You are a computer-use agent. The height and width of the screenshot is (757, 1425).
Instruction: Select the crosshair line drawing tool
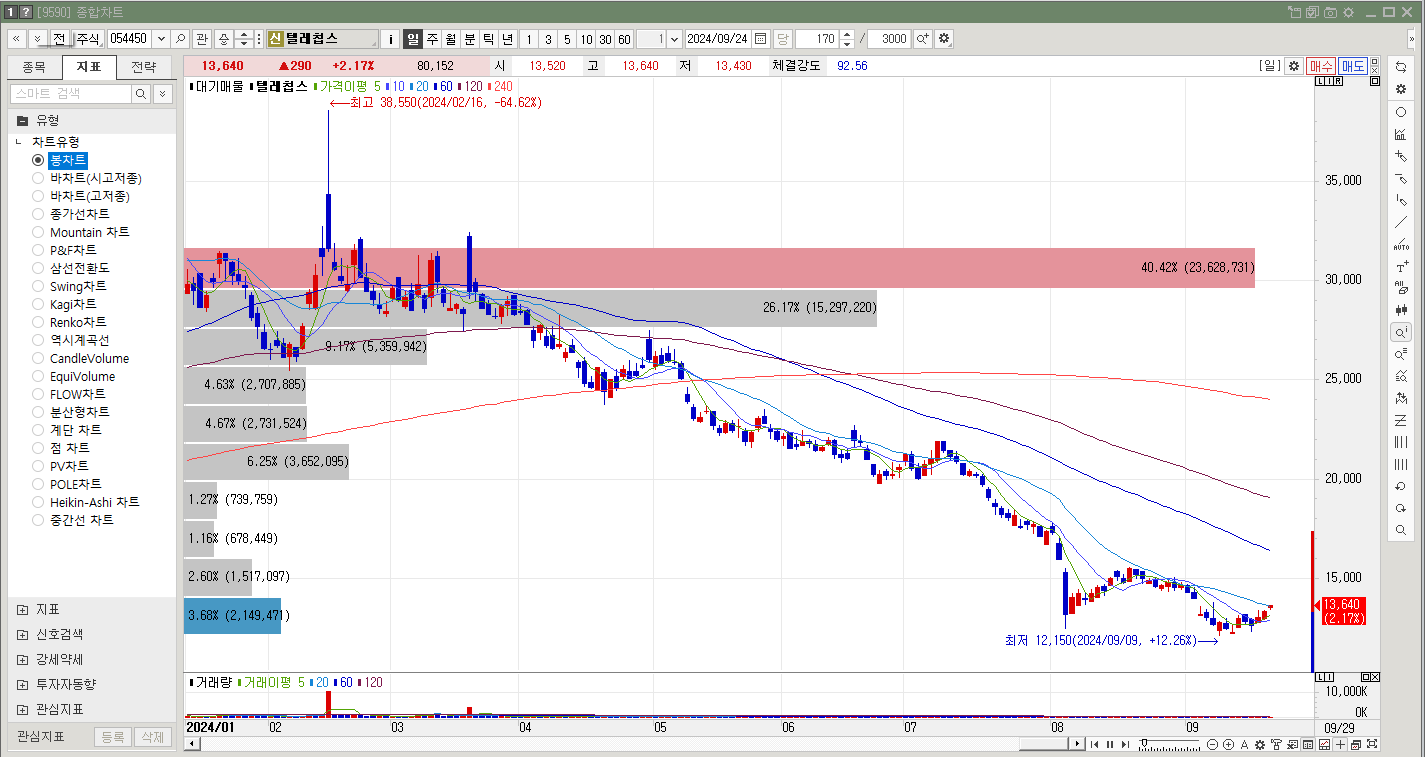pos(1401,156)
